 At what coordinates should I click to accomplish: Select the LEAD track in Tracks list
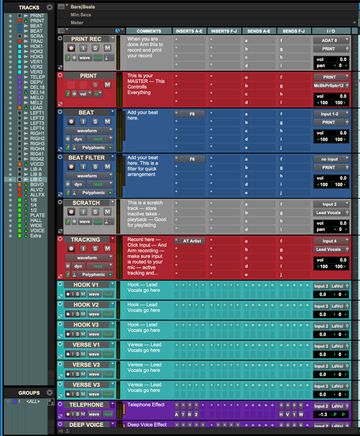click(36, 108)
